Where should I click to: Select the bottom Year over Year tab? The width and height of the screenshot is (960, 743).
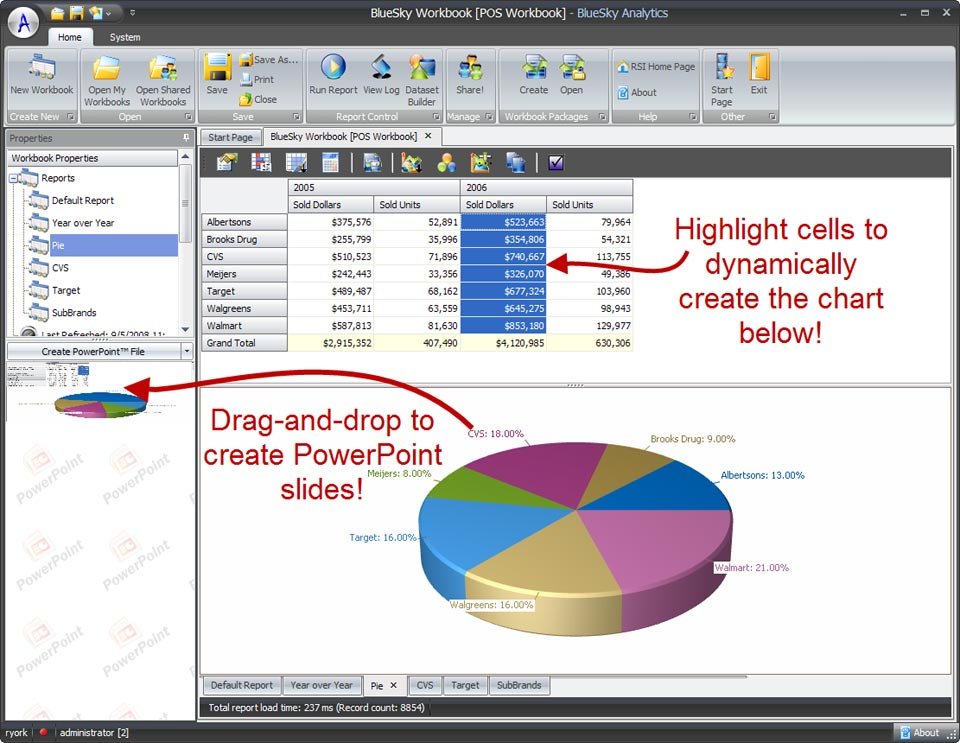point(321,685)
